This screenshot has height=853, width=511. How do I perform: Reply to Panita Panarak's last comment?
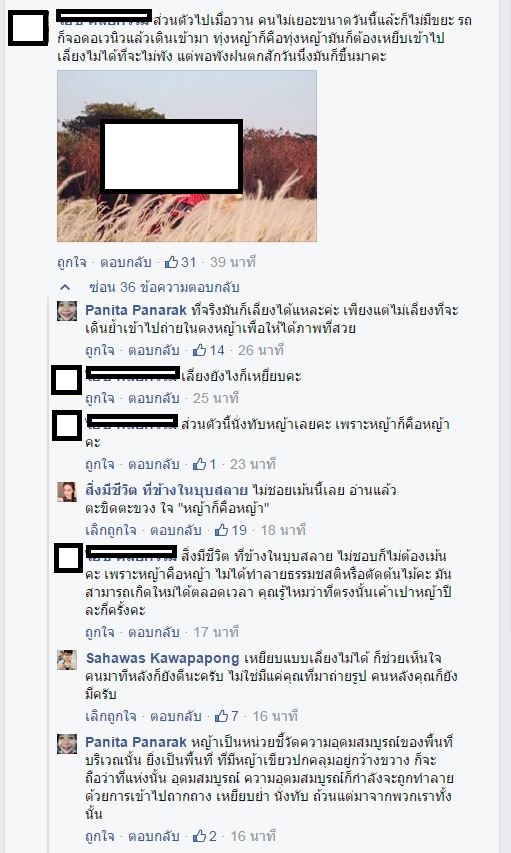click(153, 836)
